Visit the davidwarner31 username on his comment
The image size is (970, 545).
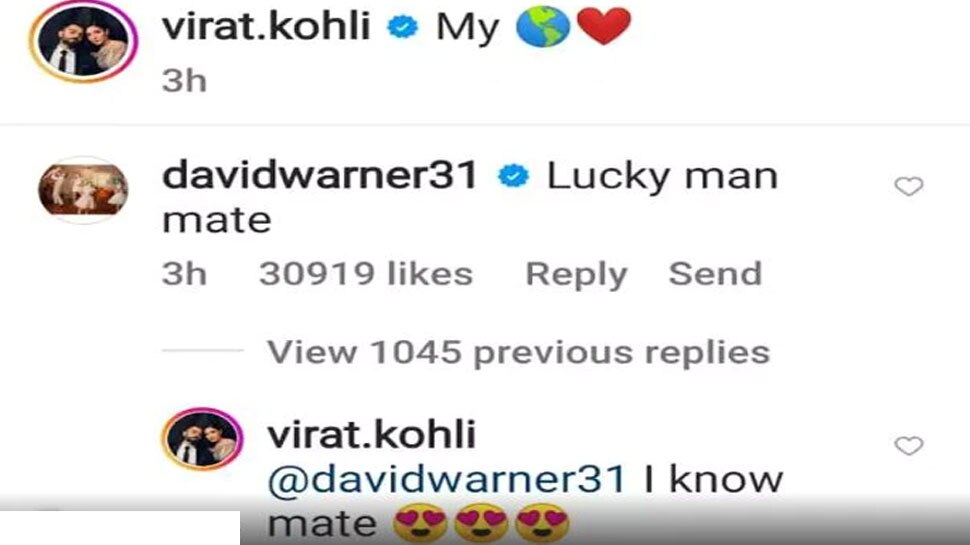pos(320,175)
